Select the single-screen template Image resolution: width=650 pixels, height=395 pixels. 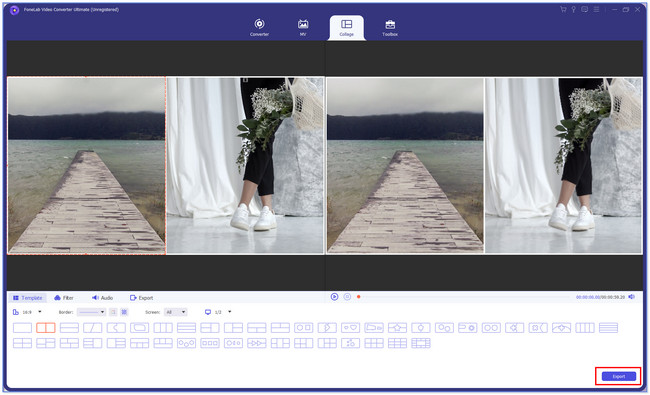[x=22, y=328]
